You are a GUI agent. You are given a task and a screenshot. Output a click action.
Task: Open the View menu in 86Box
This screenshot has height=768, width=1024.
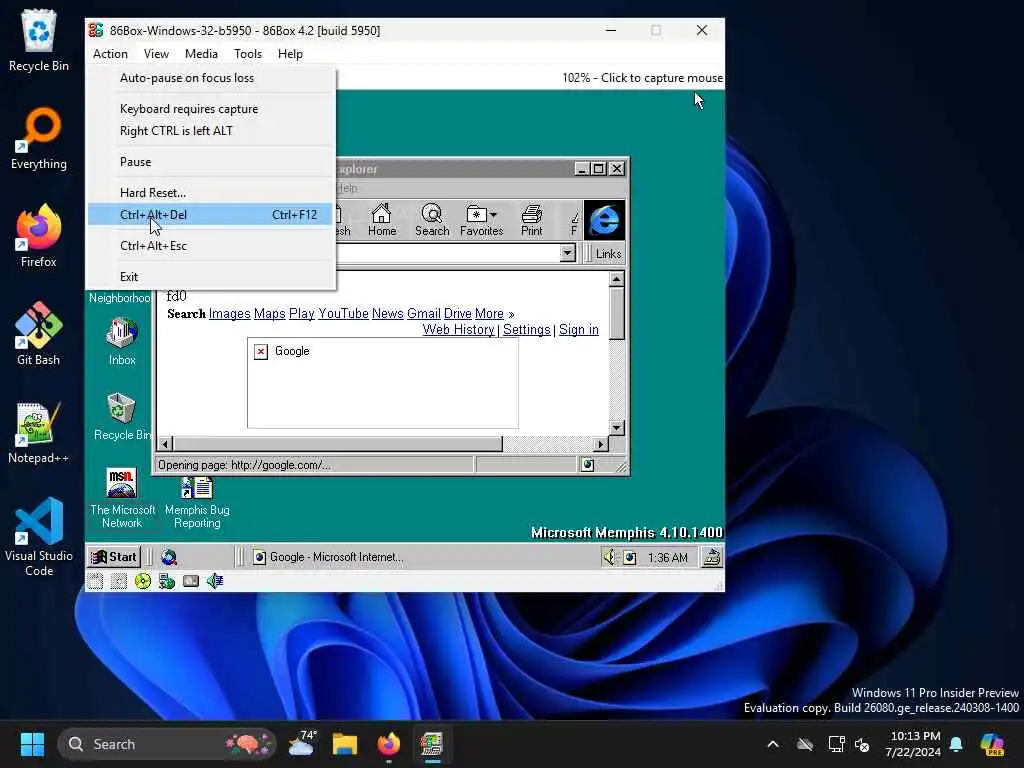(x=156, y=54)
